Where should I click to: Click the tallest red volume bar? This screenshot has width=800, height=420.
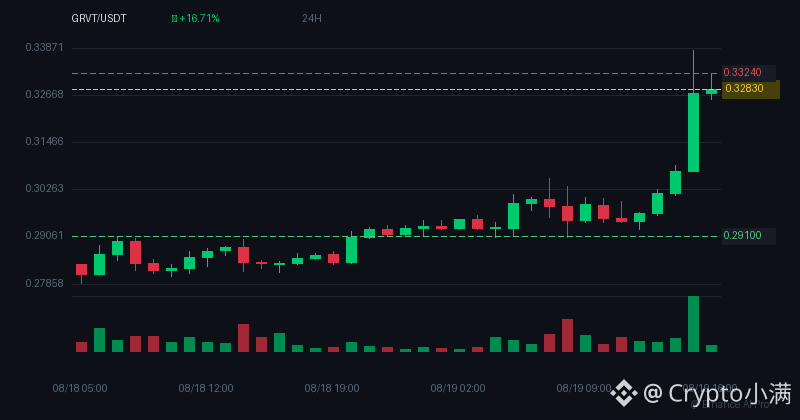pos(567,335)
